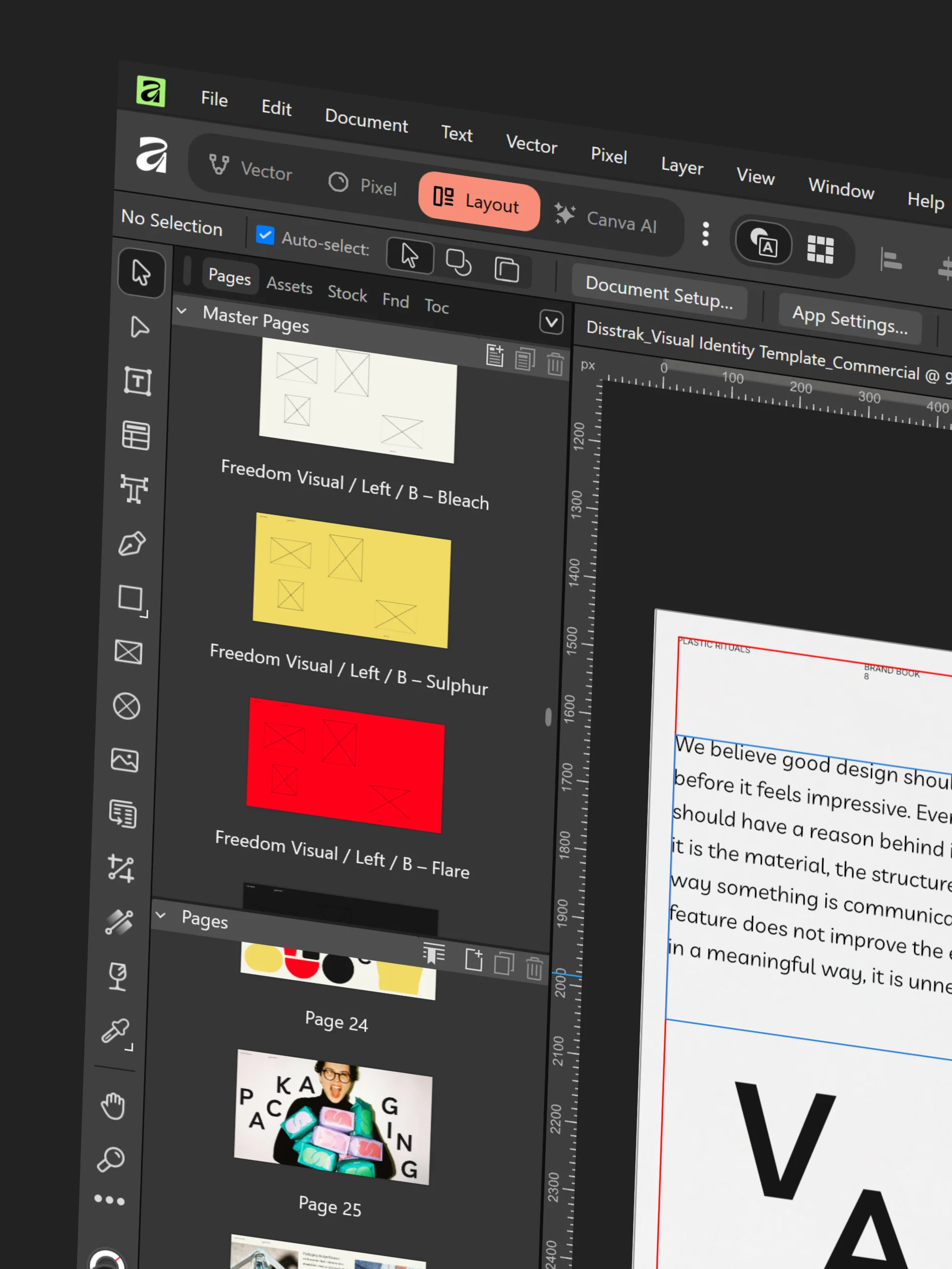Select the Node tool

pos(139,327)
